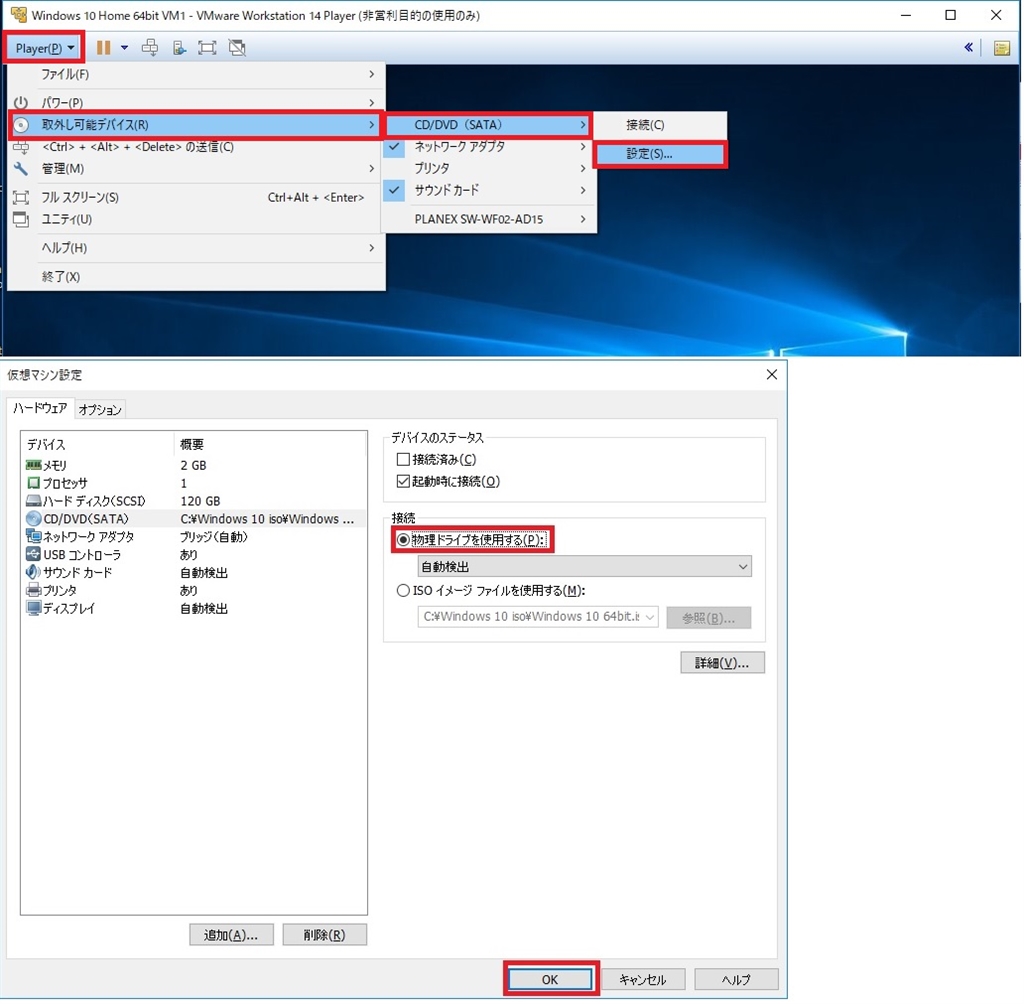
Task: Click the 削除(R) button
Action: click(325, 935)
